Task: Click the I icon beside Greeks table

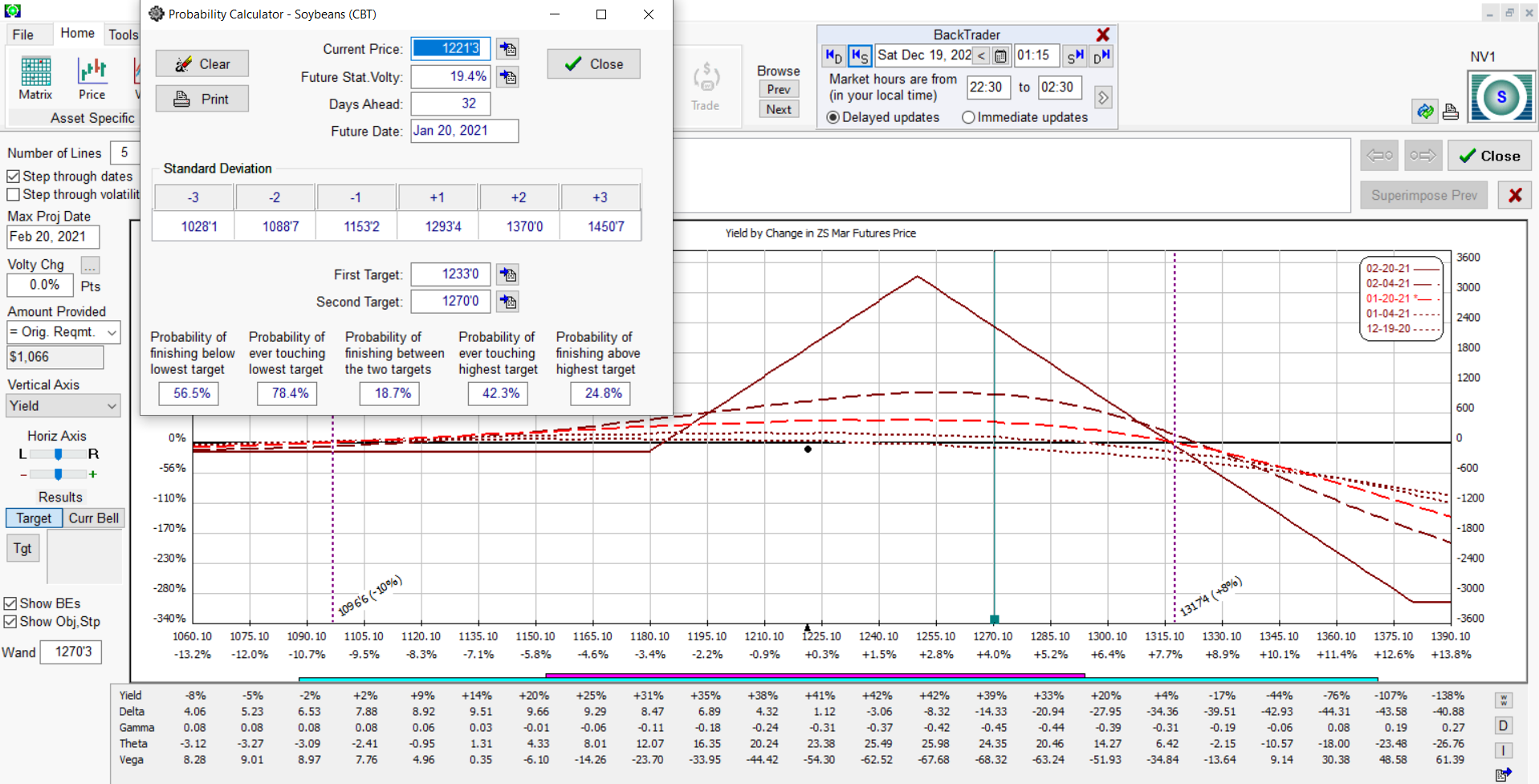Action: 1504,750
